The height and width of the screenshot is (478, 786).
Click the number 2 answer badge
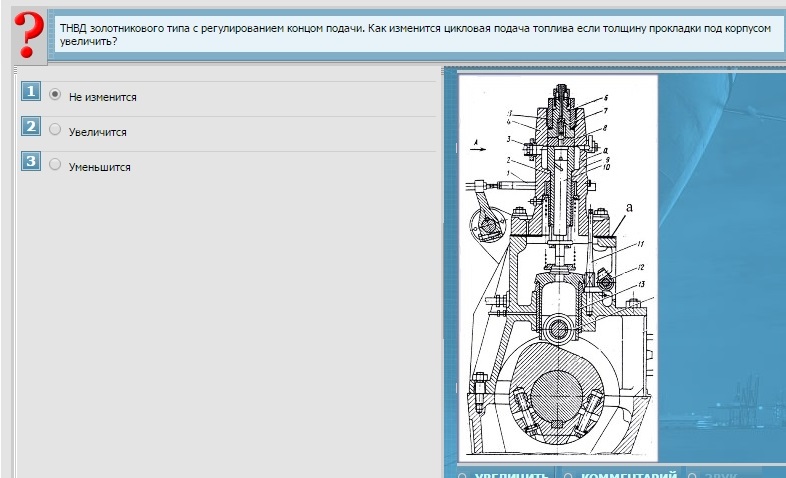31,126
